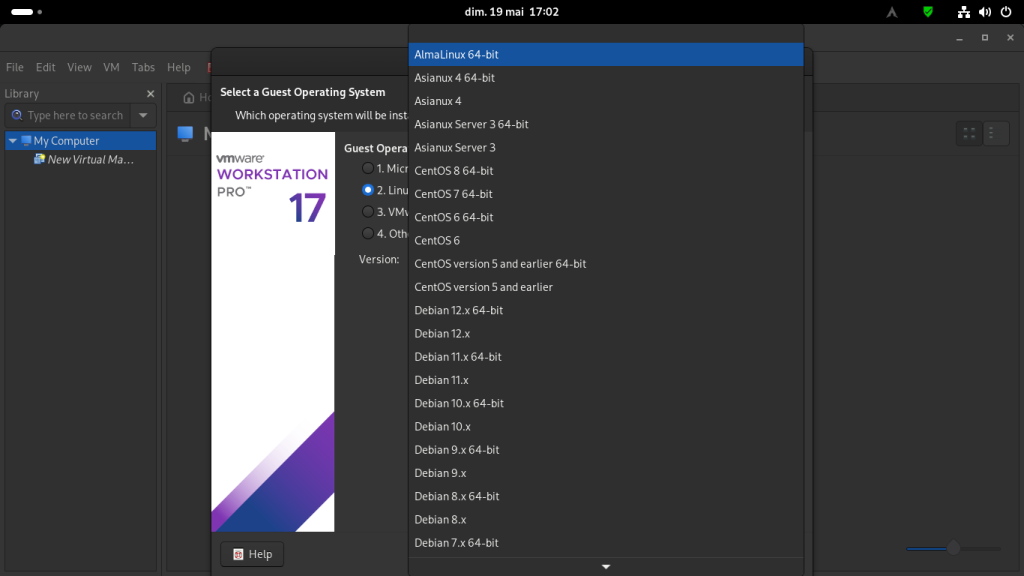Adjust the thumbnail size slider
The height and width of the screenshot is (576, 1024).
[953, 549]
